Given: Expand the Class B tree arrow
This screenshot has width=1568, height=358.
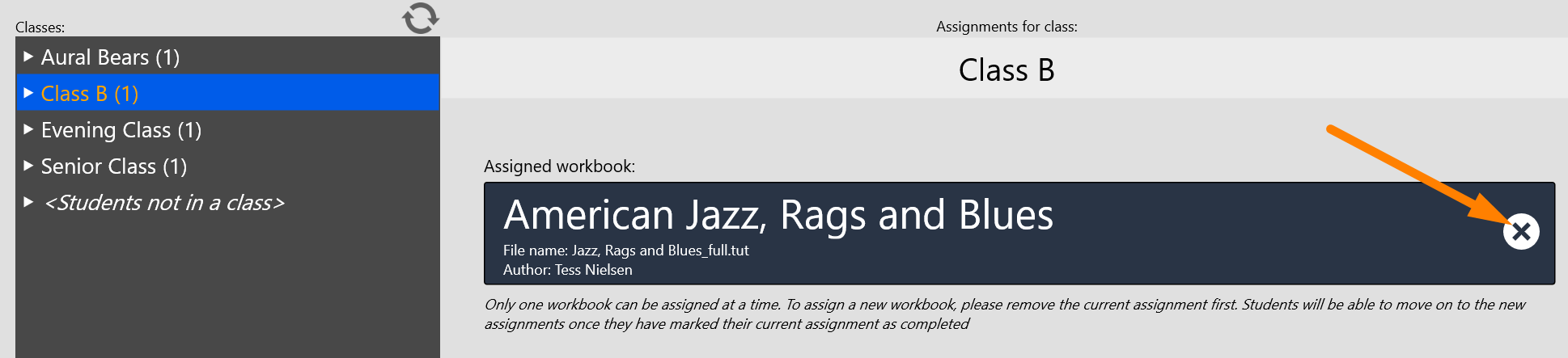Looking at the screenshot, I should pyautogui.click(x=28, y=93).
